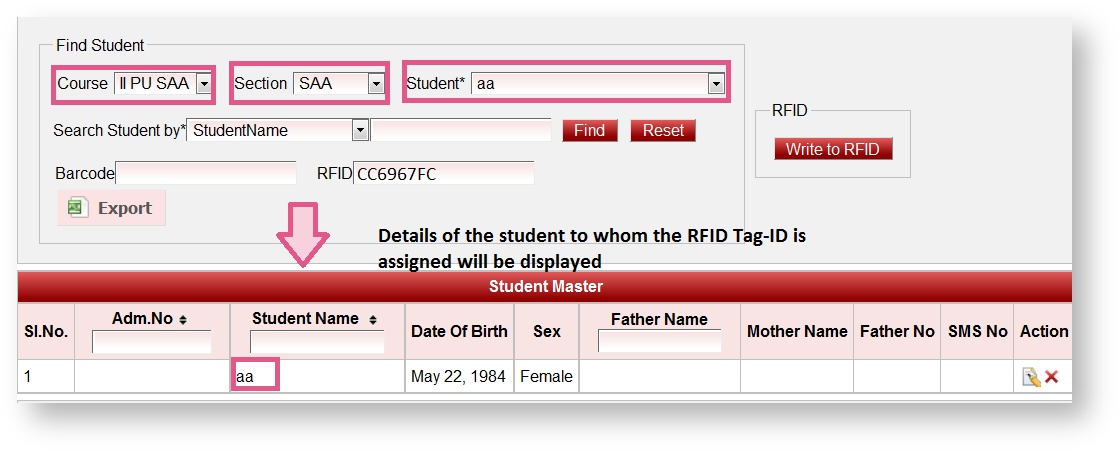Click the Barcode input field
The width and height of the screenshot is (1120, 451).
(206, 173)
